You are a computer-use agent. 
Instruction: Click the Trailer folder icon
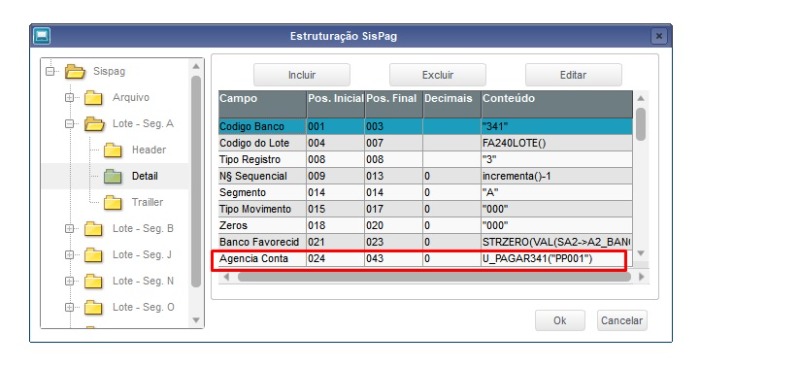113,202
